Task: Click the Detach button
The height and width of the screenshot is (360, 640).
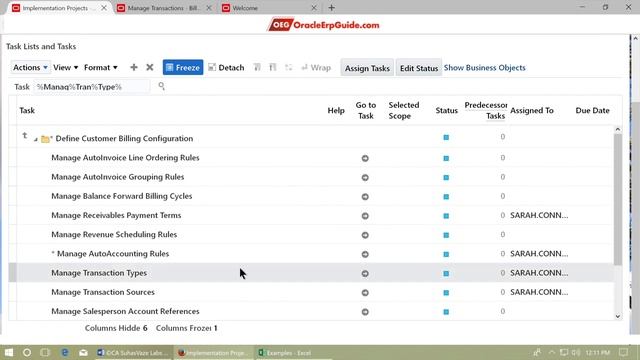Action: click(x=226, y=67)
